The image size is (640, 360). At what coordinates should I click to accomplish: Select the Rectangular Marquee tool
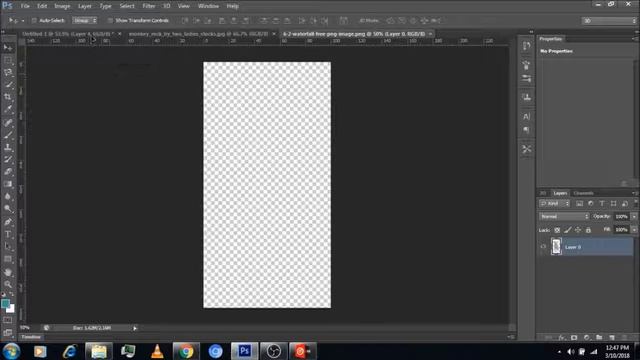(8, 60)
